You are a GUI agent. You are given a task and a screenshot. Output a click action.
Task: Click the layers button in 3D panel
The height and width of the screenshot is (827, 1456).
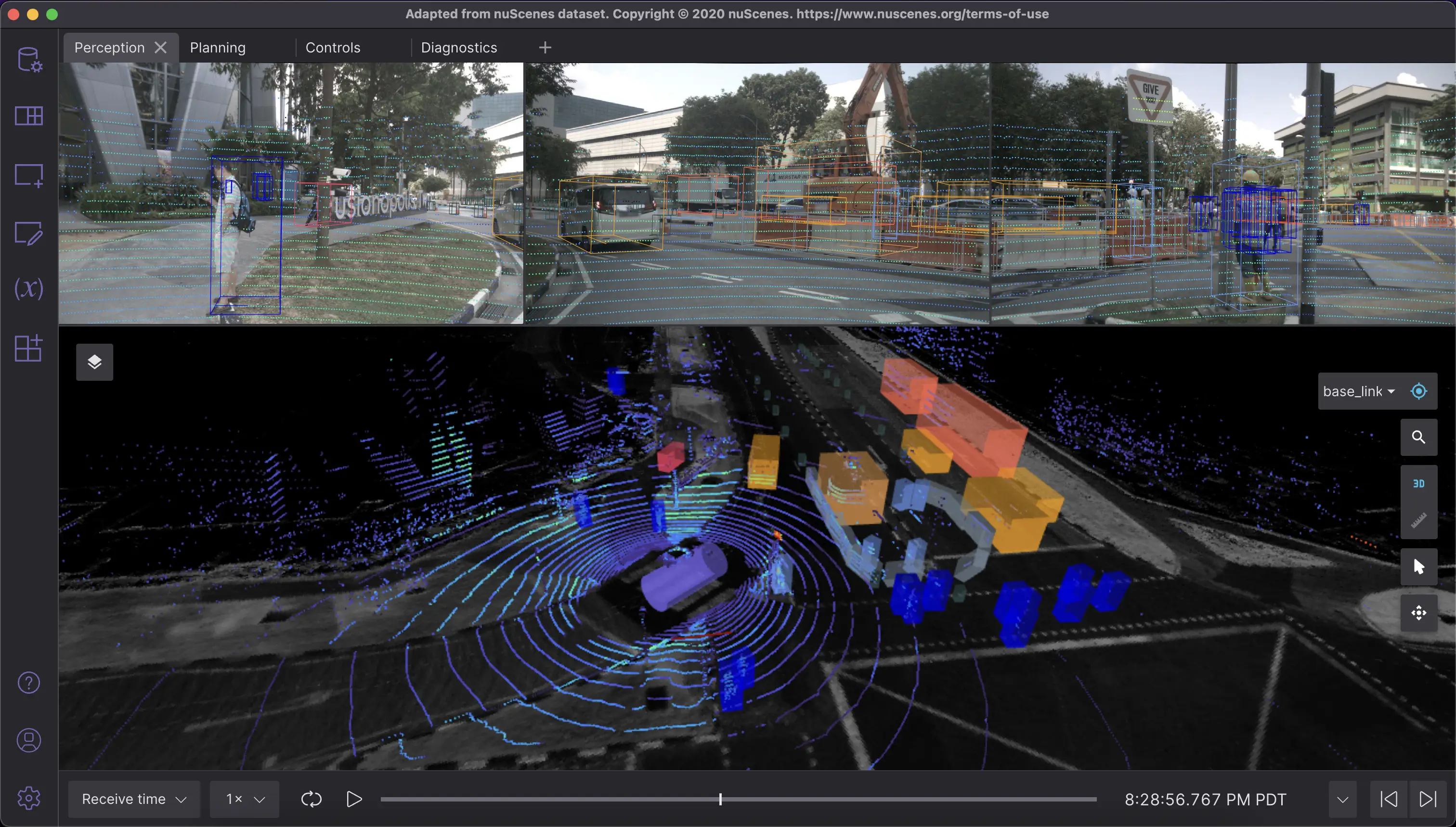click(94, 362)
